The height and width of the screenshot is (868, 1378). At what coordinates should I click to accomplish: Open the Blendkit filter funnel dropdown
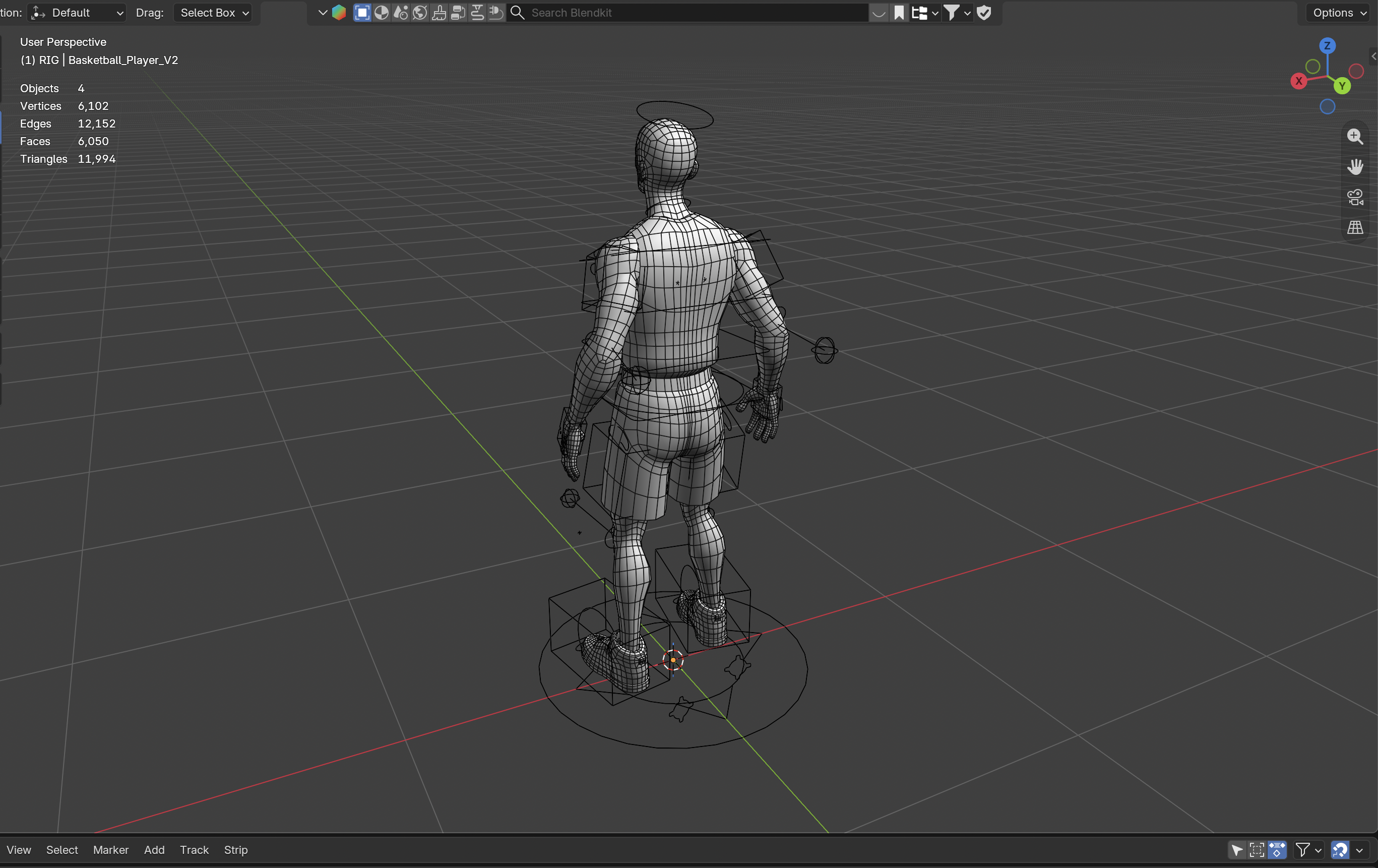tap(957, 13)
